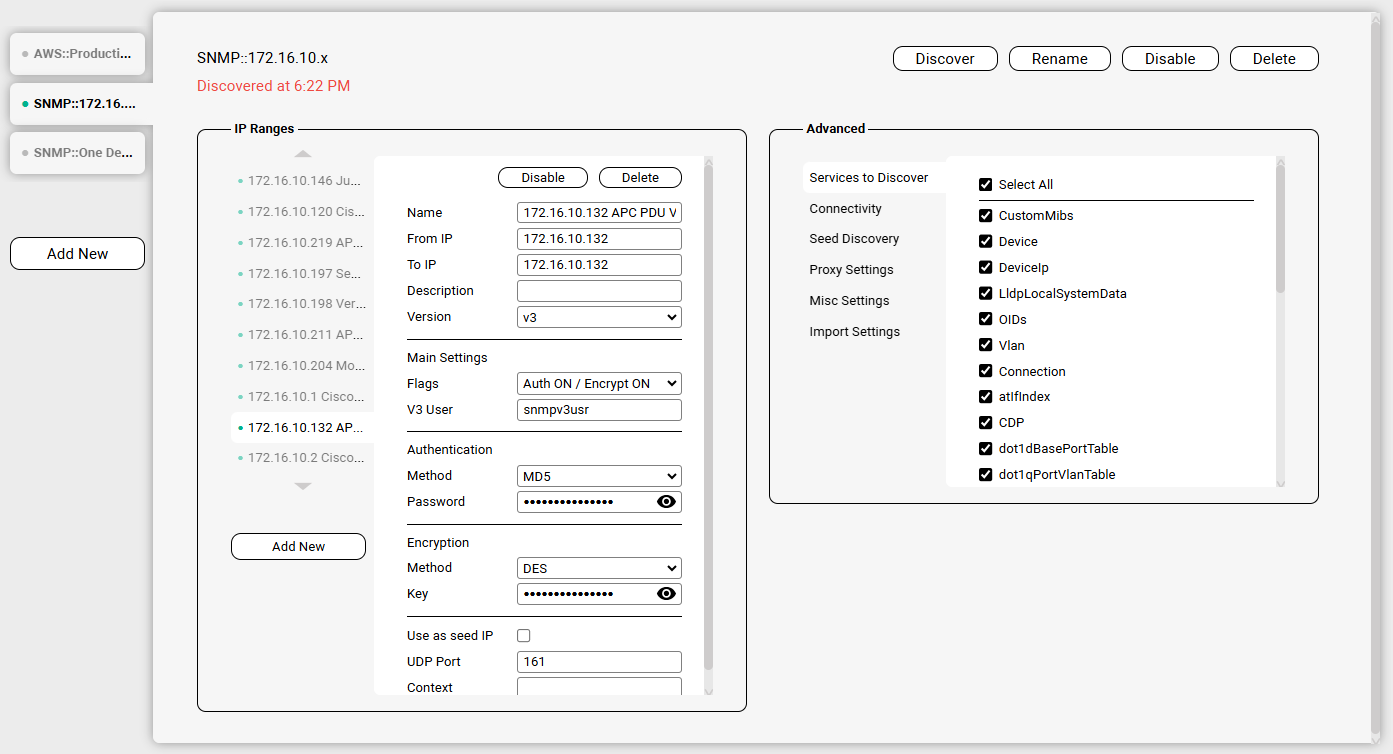
Task: Open the SNMP Version dropdown
Action: pyautogui.click(x=599, y=317)
